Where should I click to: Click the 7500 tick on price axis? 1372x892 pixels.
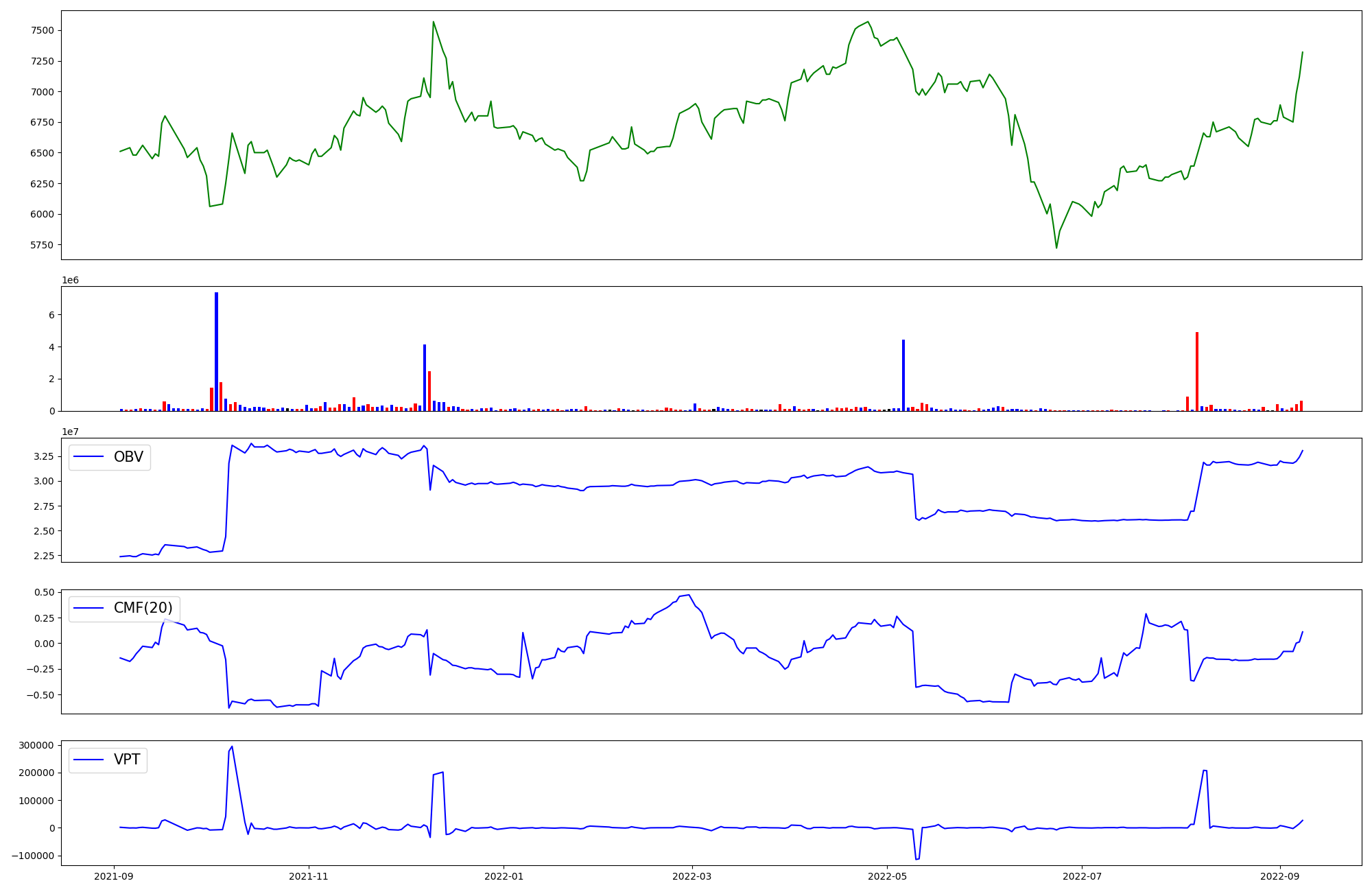coord(43,30)
